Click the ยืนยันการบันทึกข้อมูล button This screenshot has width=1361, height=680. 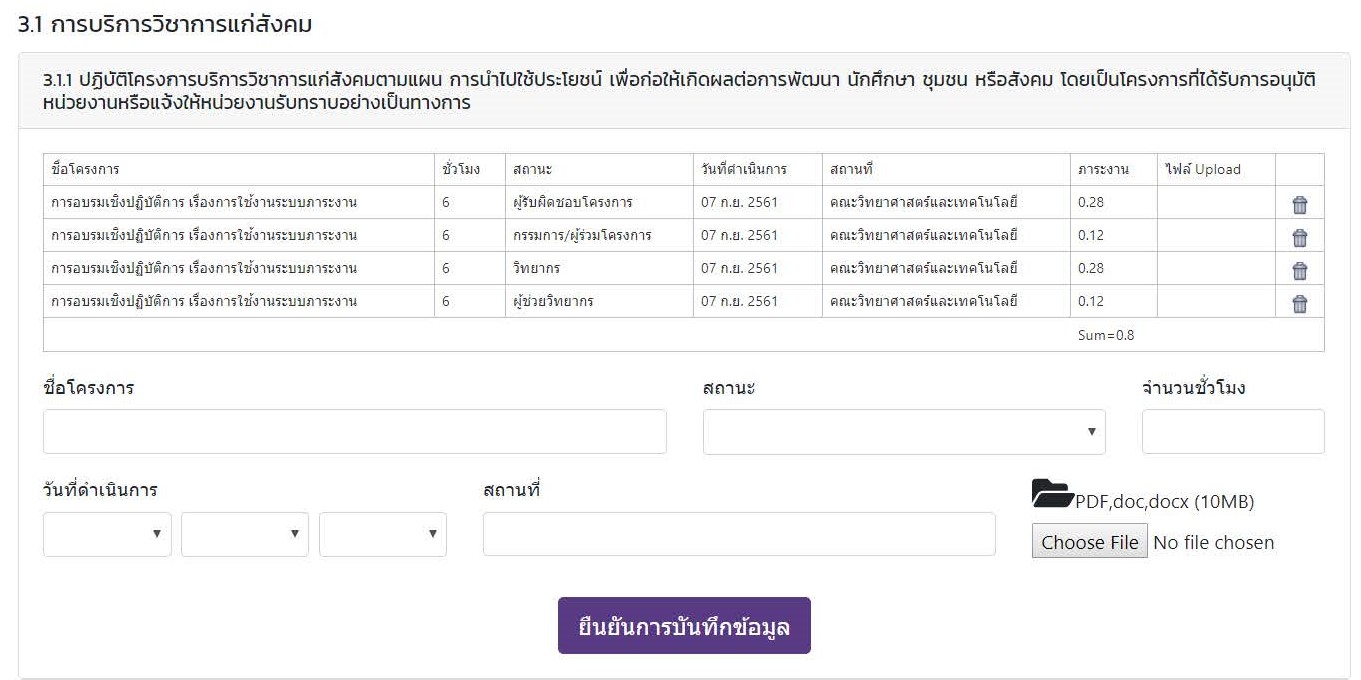[684, 626]
